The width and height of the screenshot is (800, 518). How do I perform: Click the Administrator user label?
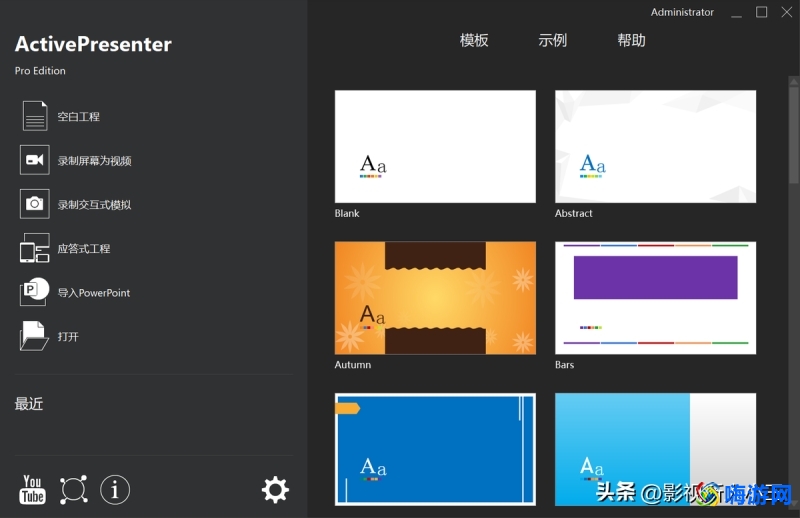click(x=682, y=12)
